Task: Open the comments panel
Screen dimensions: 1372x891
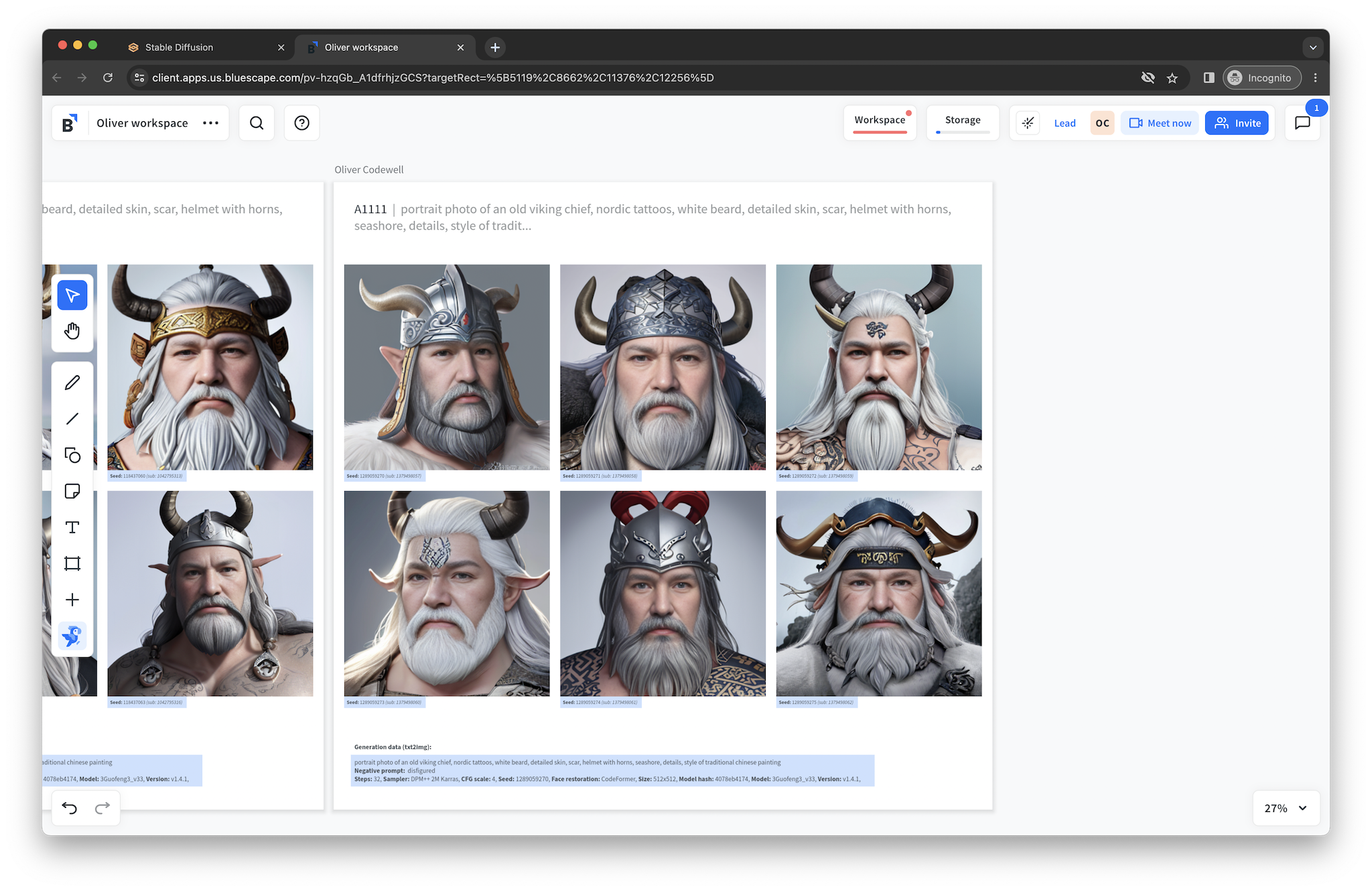Action: (x=1302, y=123)
